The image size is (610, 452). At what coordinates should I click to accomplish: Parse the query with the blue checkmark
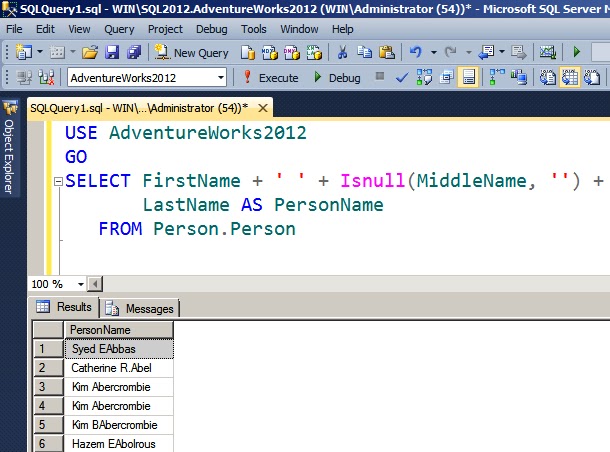coord(401,77)
